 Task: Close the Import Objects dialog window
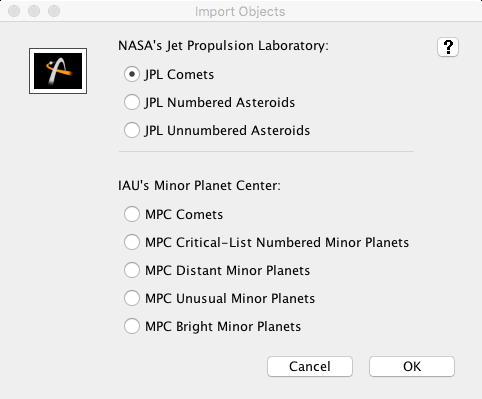[14, 11]
